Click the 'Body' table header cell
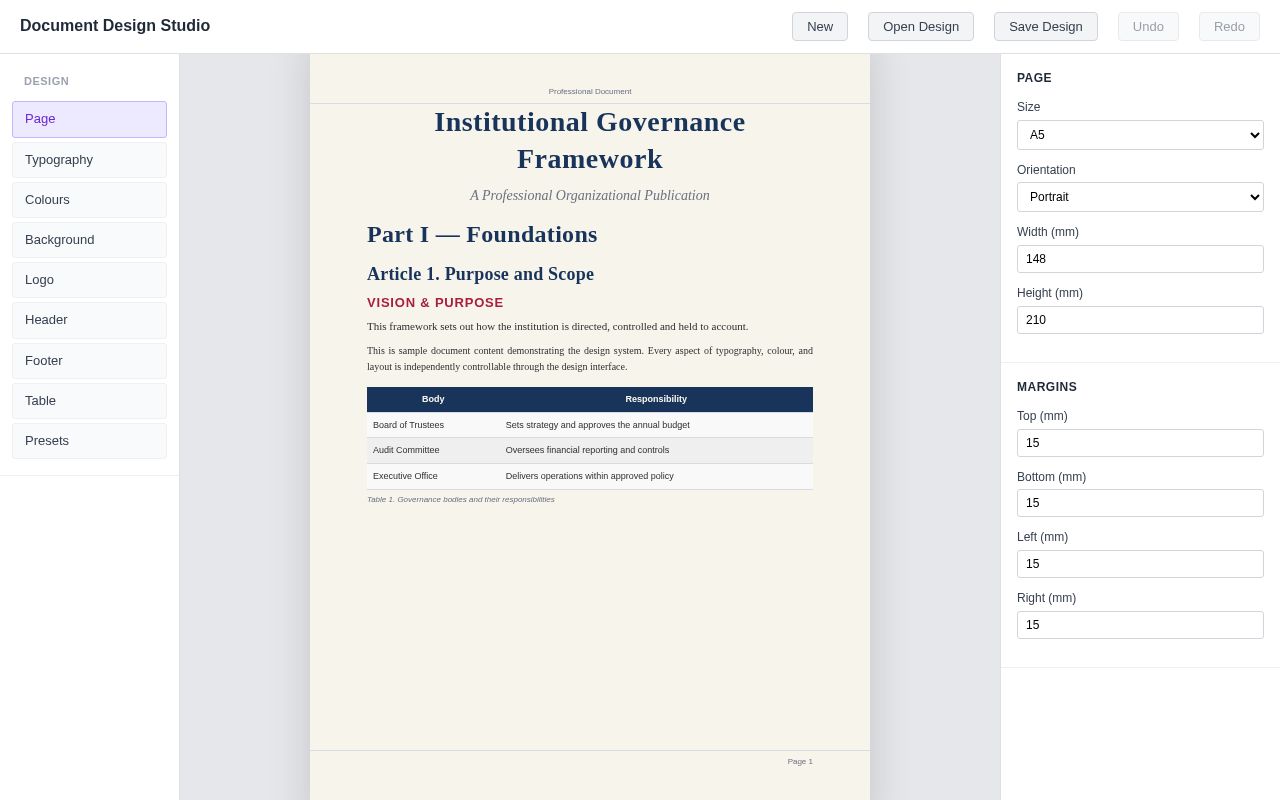Image resolution: width=1280 pixels, height=800 pixels. point(433,399)
